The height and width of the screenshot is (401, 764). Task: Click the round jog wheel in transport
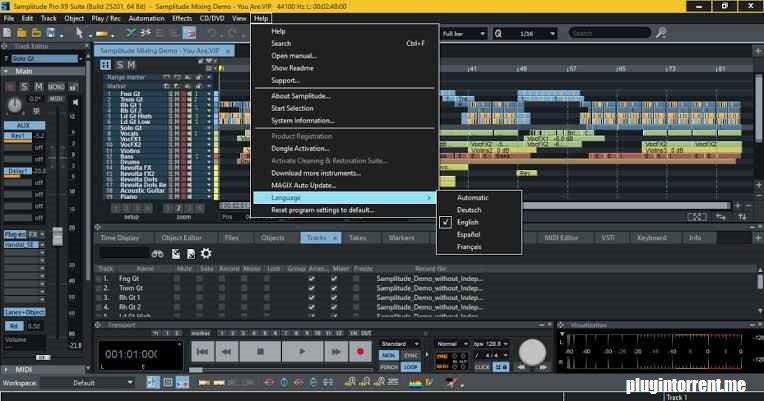coord(532,351)
